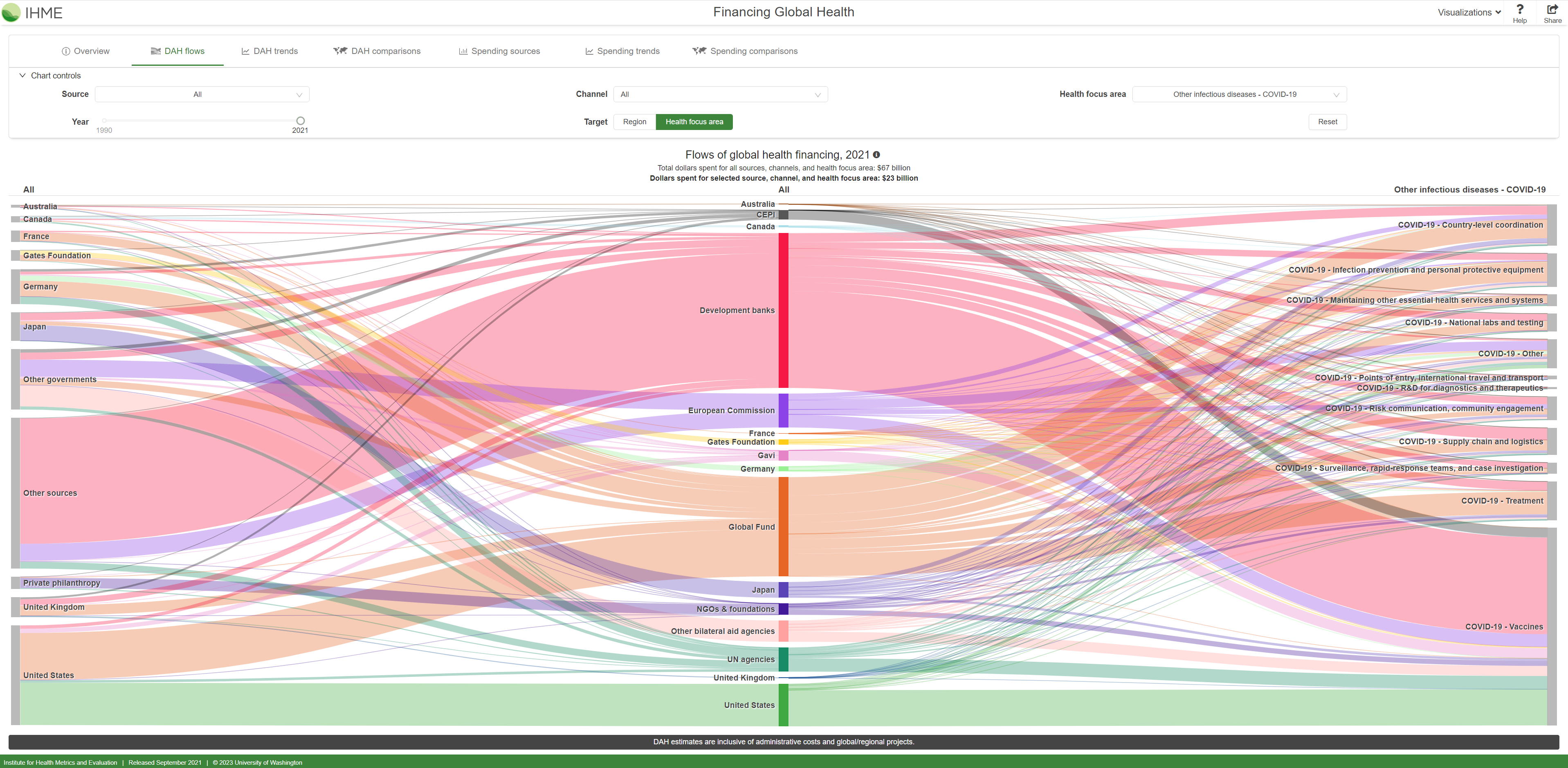
Task: Click COVID-19 - Infection prevention and PPE label
Action: [1416, 270]
